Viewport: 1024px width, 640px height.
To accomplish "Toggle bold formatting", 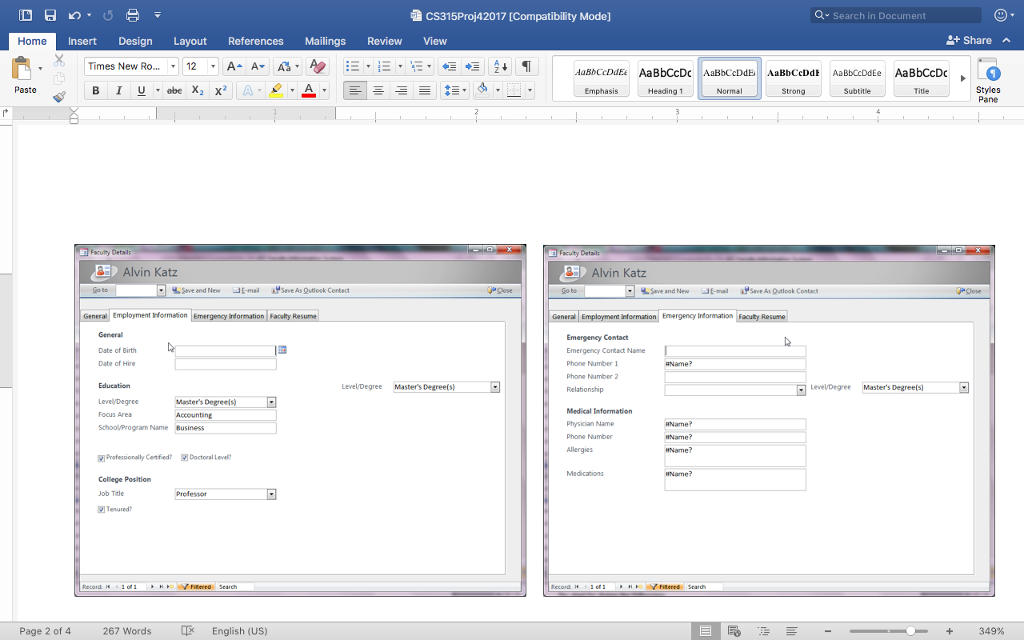I will click(96, 89).
